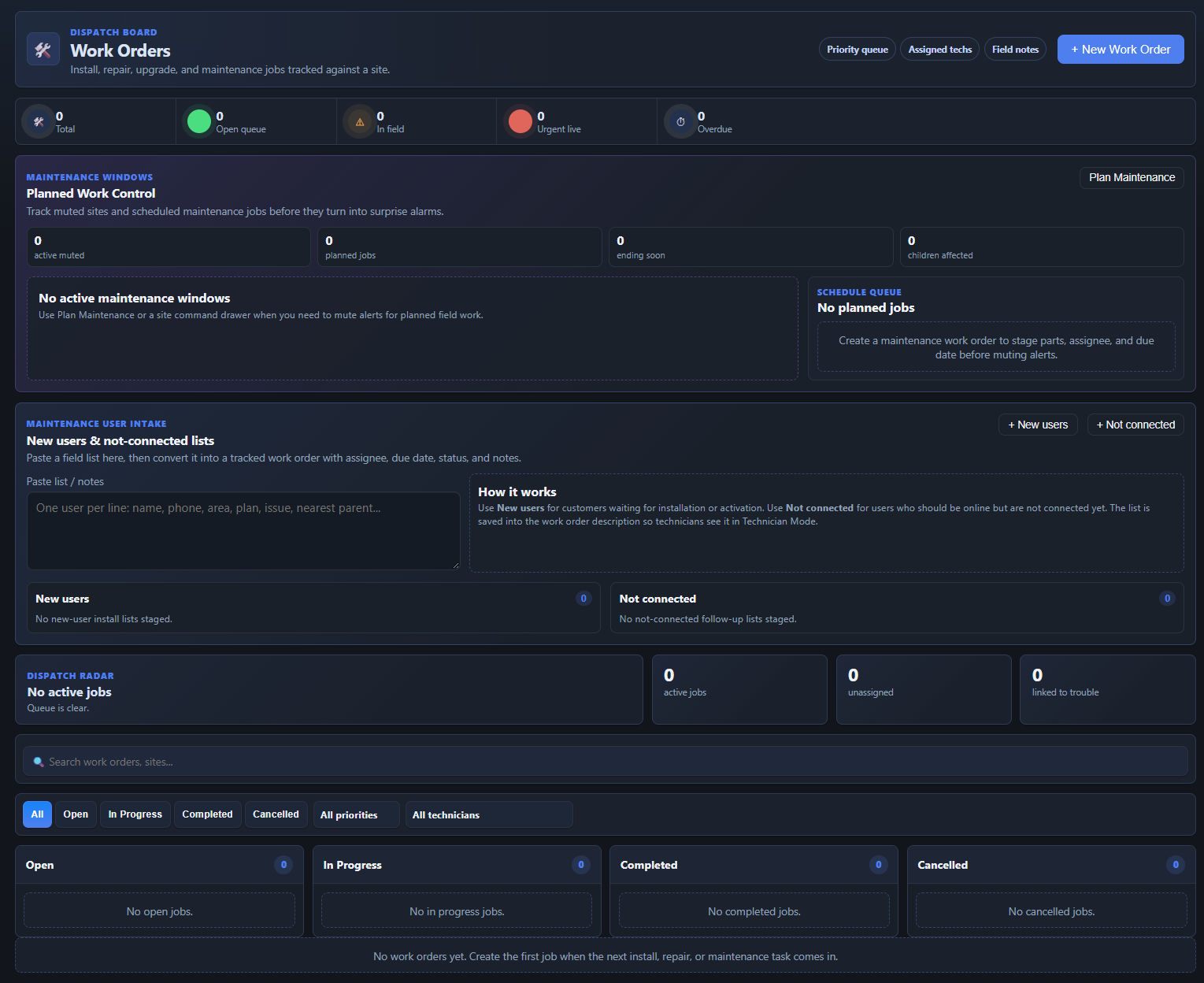Click the Search work orders field
This screenshot has height=983, width=1204.
click(x=605, y=762)
